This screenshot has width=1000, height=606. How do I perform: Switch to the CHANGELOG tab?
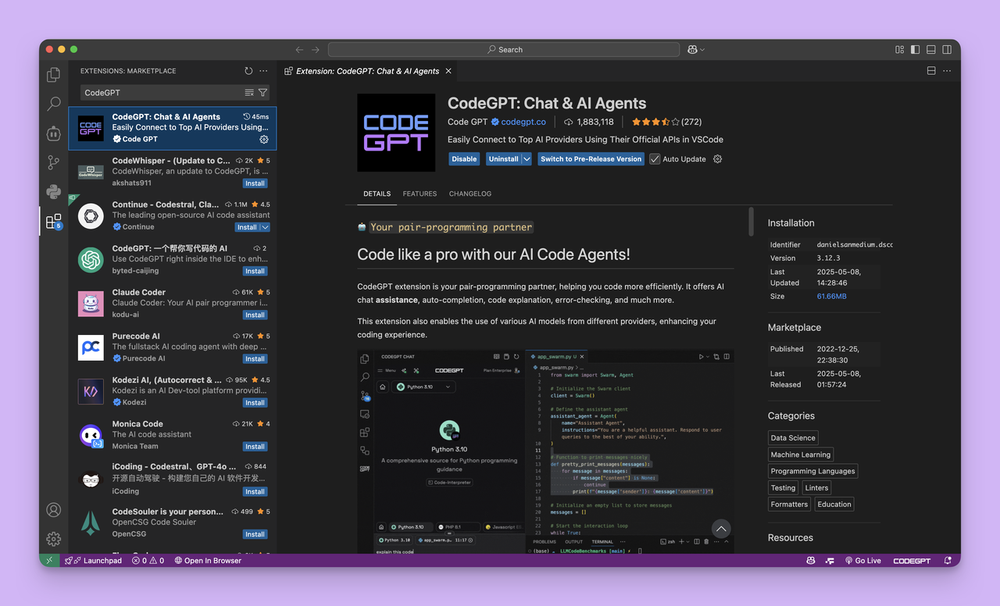coord(471,193)
